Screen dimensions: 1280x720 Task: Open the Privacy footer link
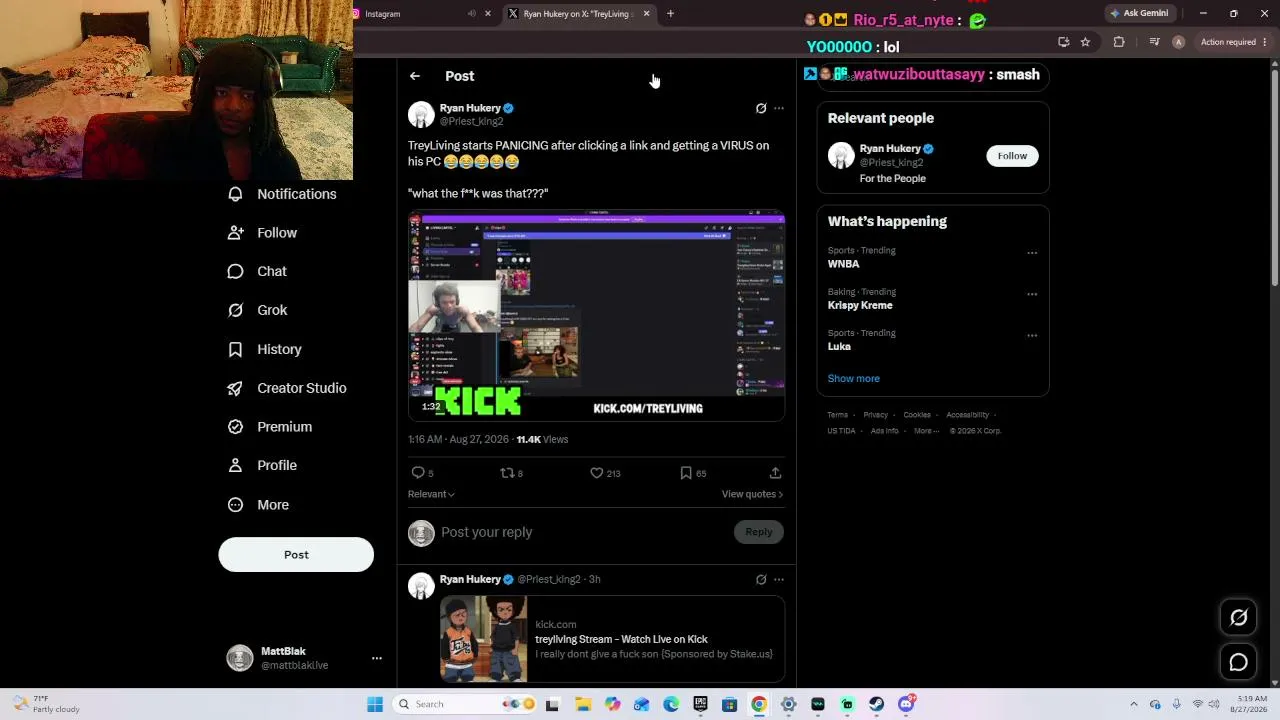[x=875, y=415]
